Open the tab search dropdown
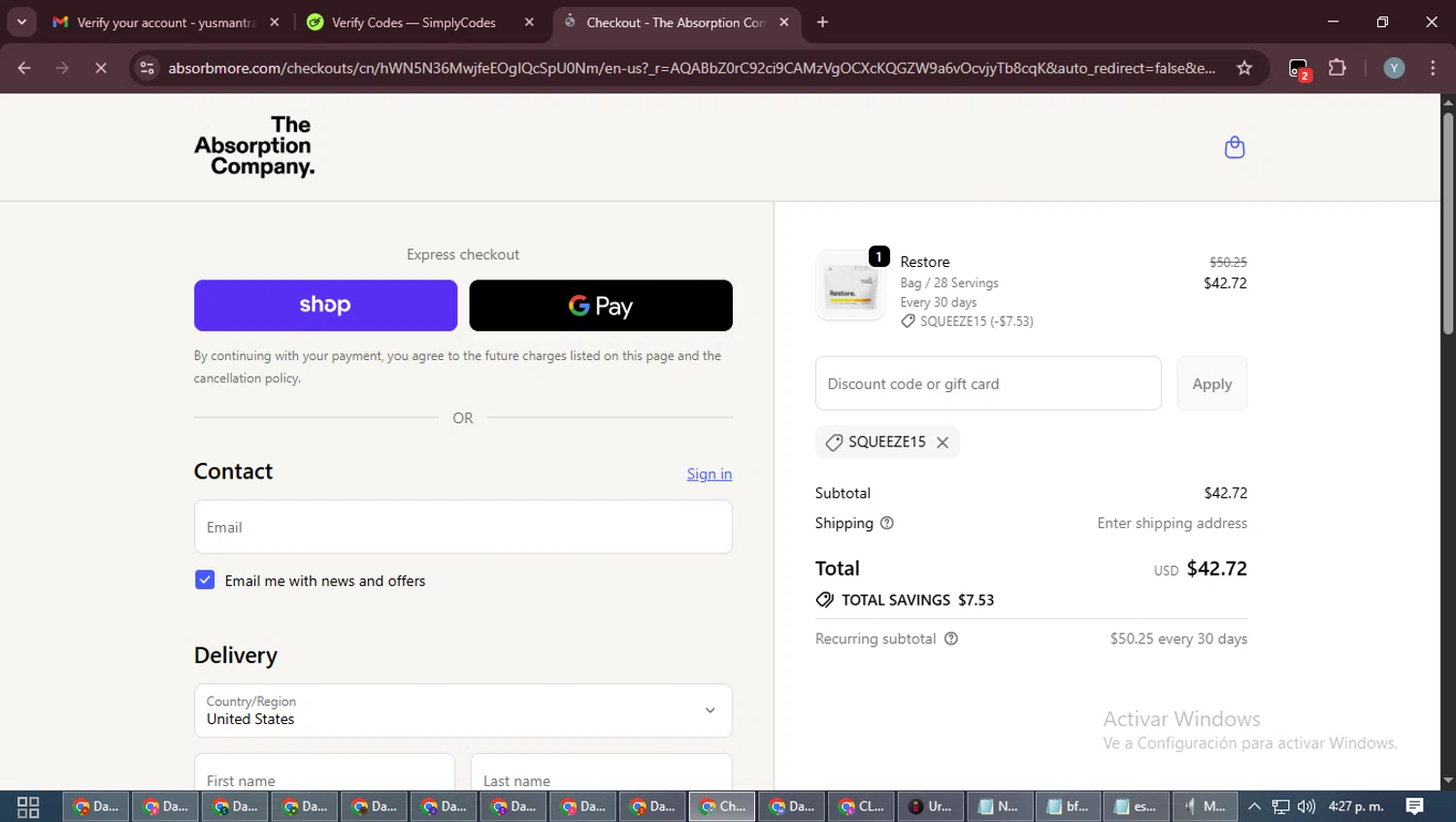 (21, 22)
